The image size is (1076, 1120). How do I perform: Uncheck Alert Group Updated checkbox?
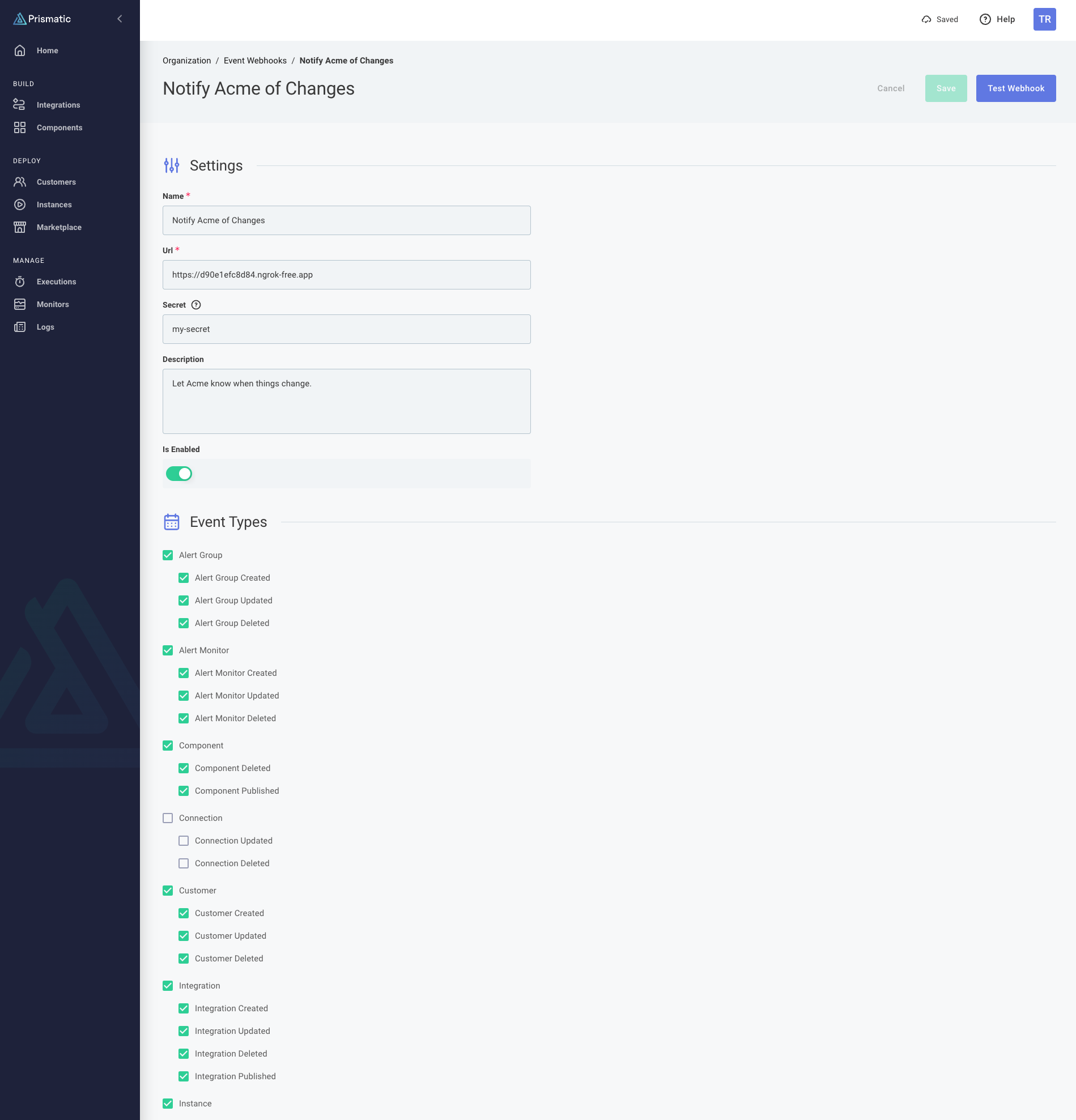[x=184, y=601]
